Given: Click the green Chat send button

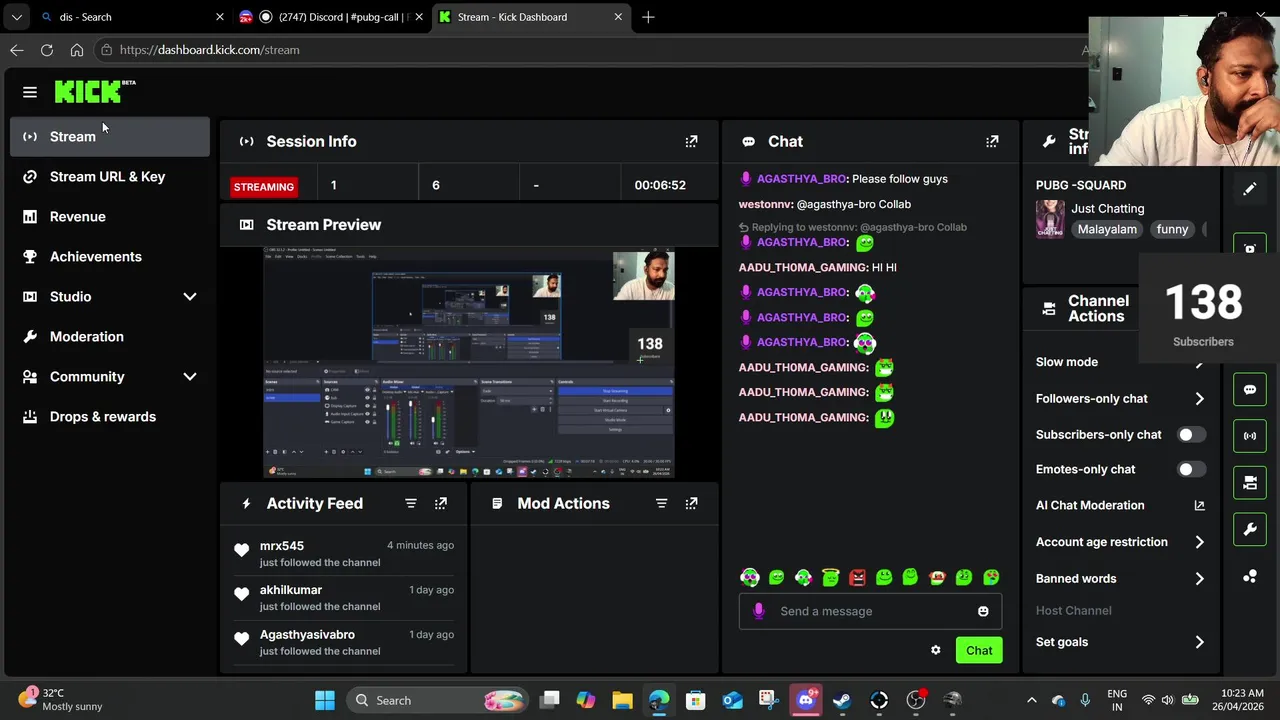Looking at the screenshot, I should tap(979, 650).
